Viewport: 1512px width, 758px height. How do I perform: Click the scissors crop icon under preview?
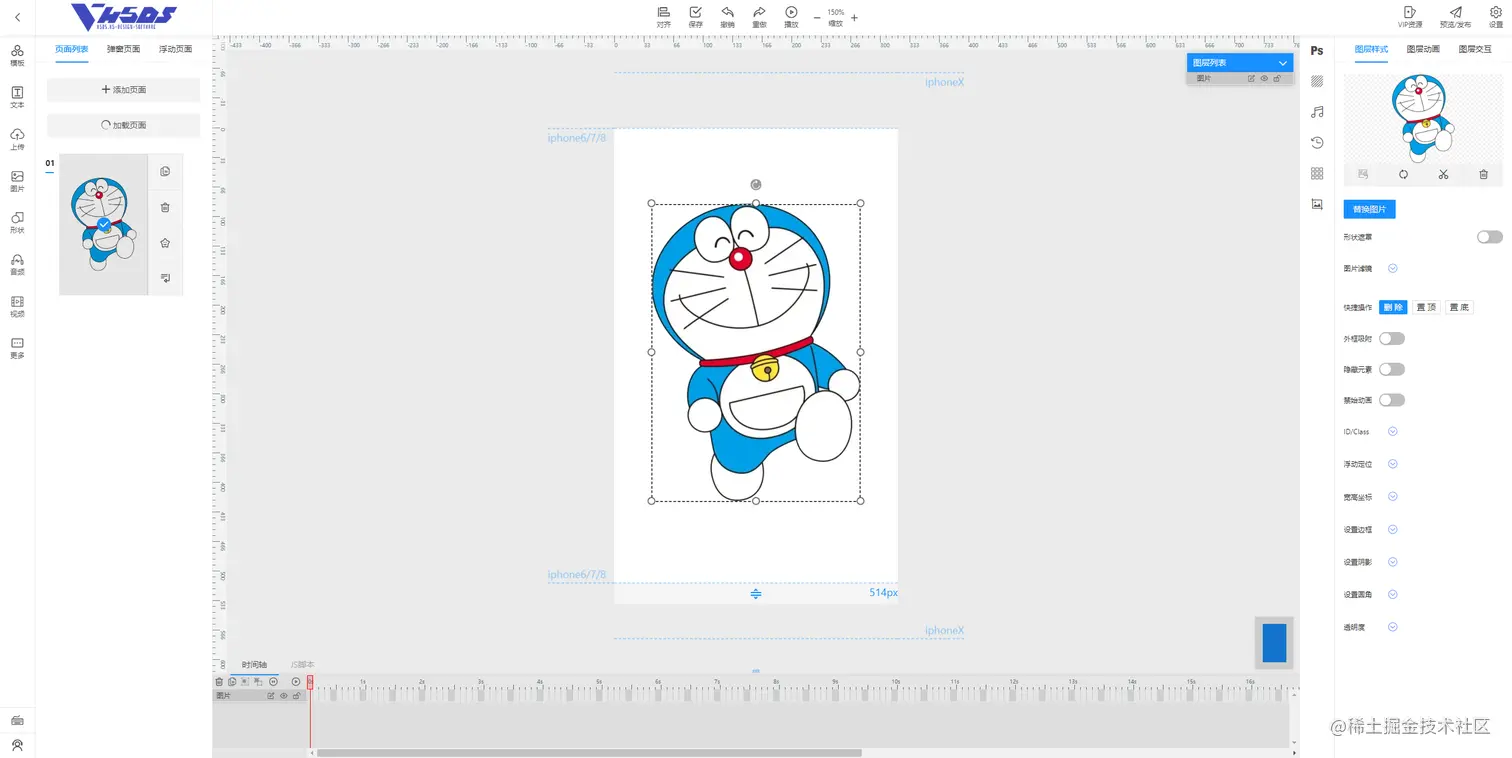[1443, 174]
